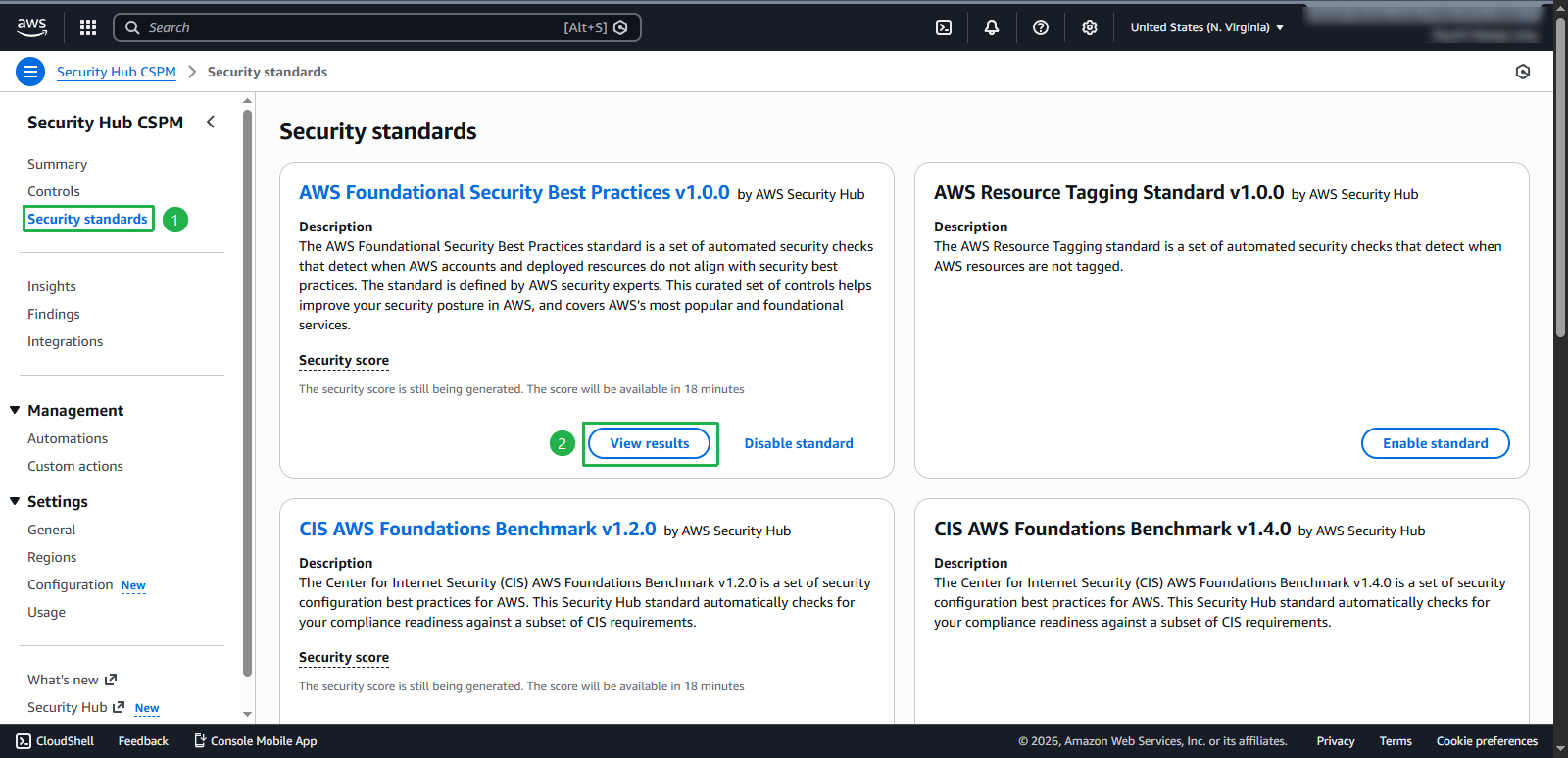Collapse the Management section
This screenshot has height=758, width=1568.
point(15,410)
